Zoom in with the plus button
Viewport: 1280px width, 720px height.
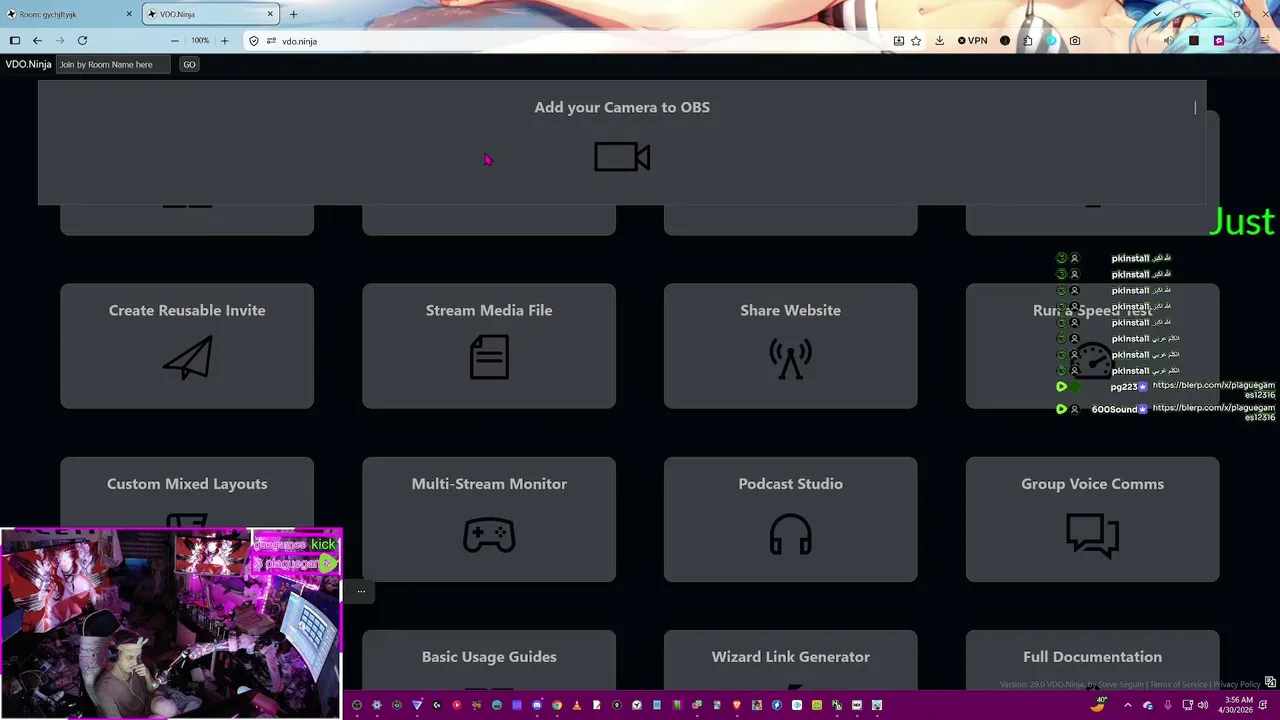pos(224,41)
